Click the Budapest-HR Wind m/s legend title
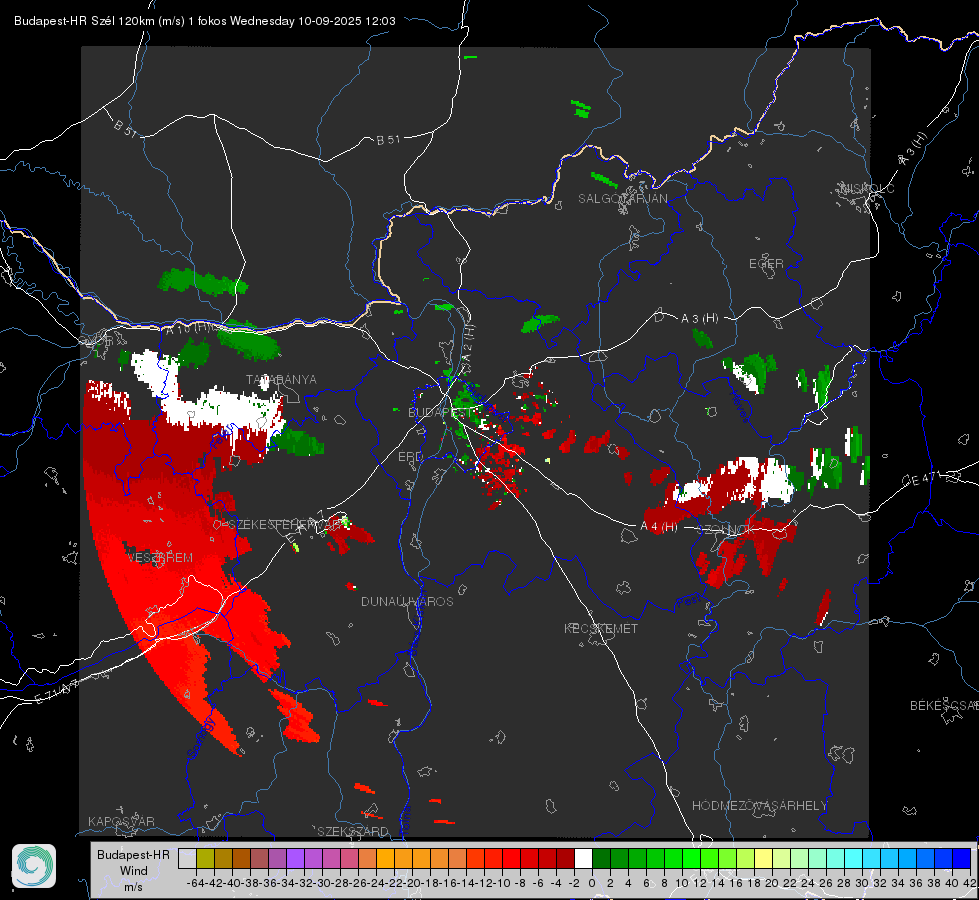 click(x=134, y=871)
